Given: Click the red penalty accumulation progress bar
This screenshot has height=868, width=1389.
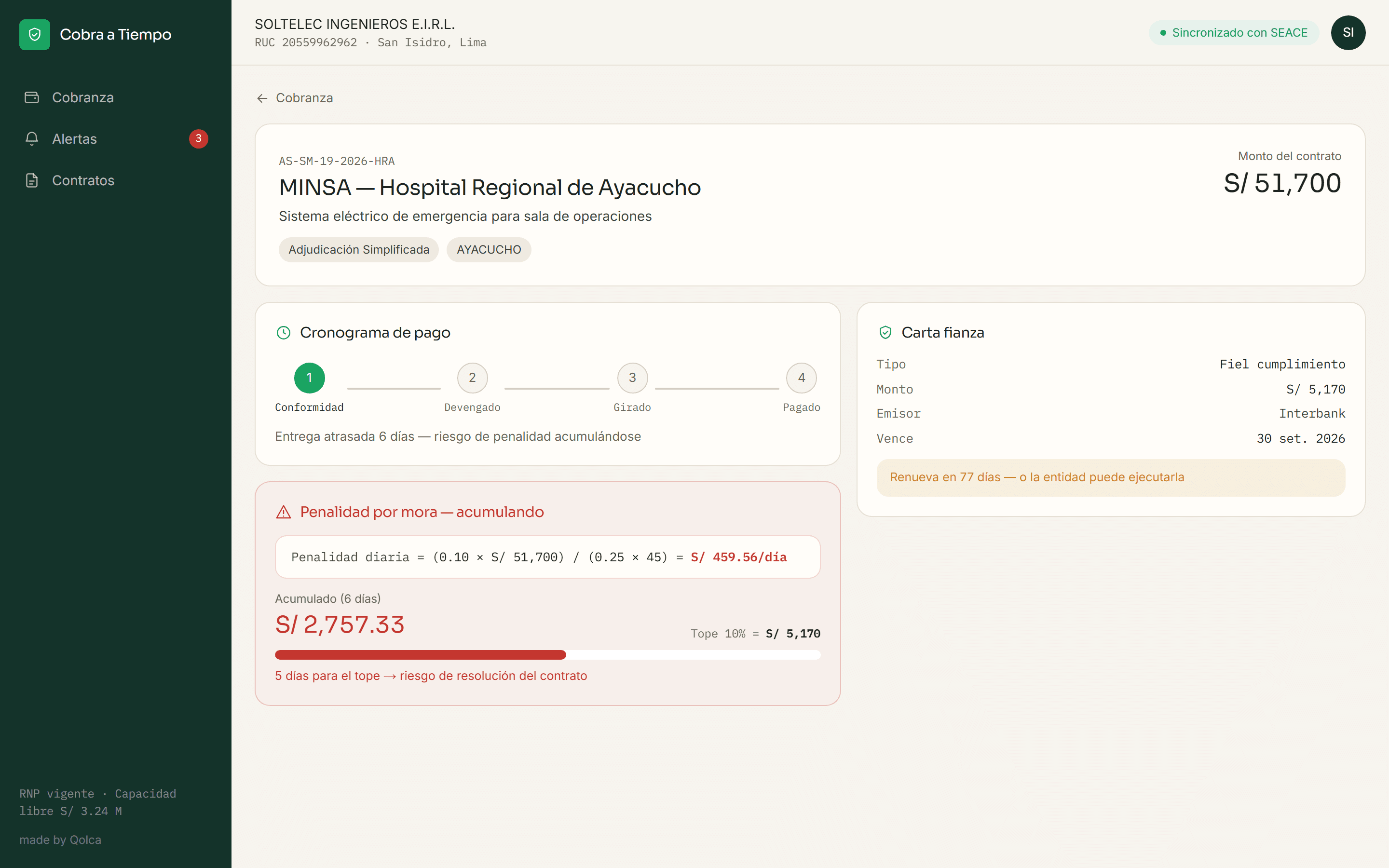Looking at the screenshot, I should [547, 655].
